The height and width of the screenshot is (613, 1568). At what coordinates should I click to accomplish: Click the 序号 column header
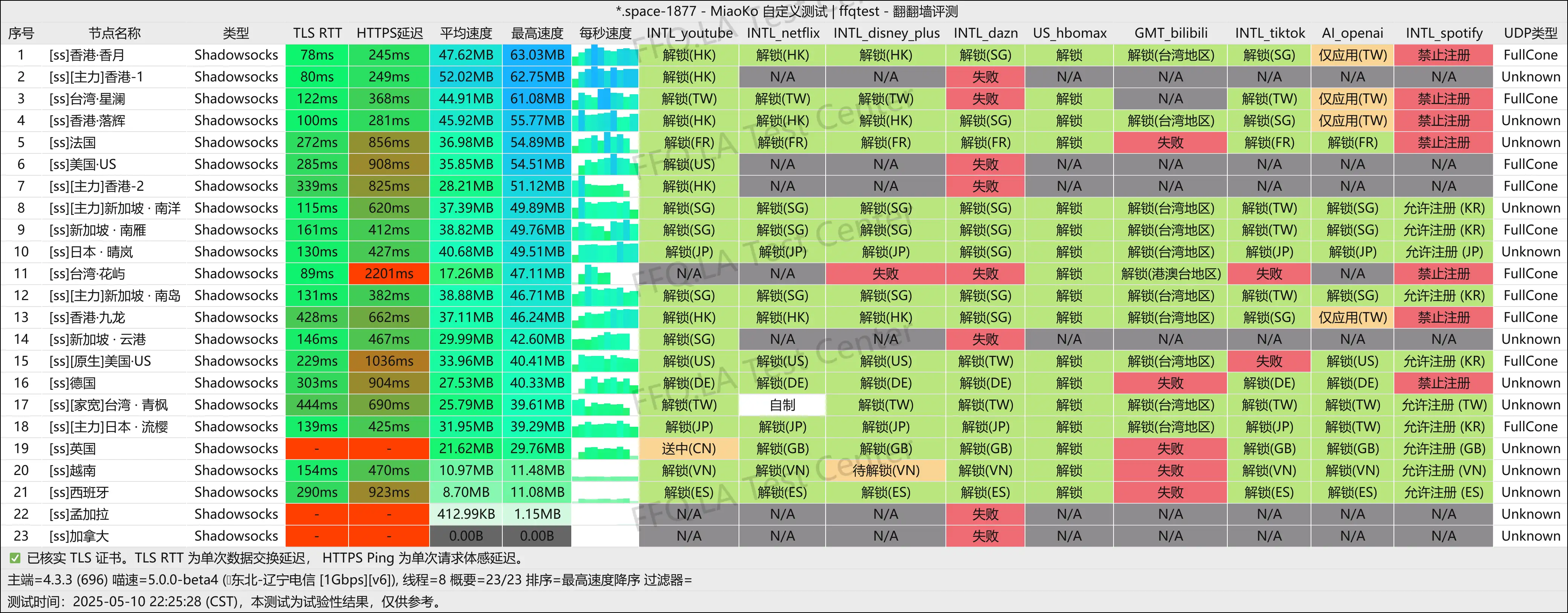click(x=21, y=33)
